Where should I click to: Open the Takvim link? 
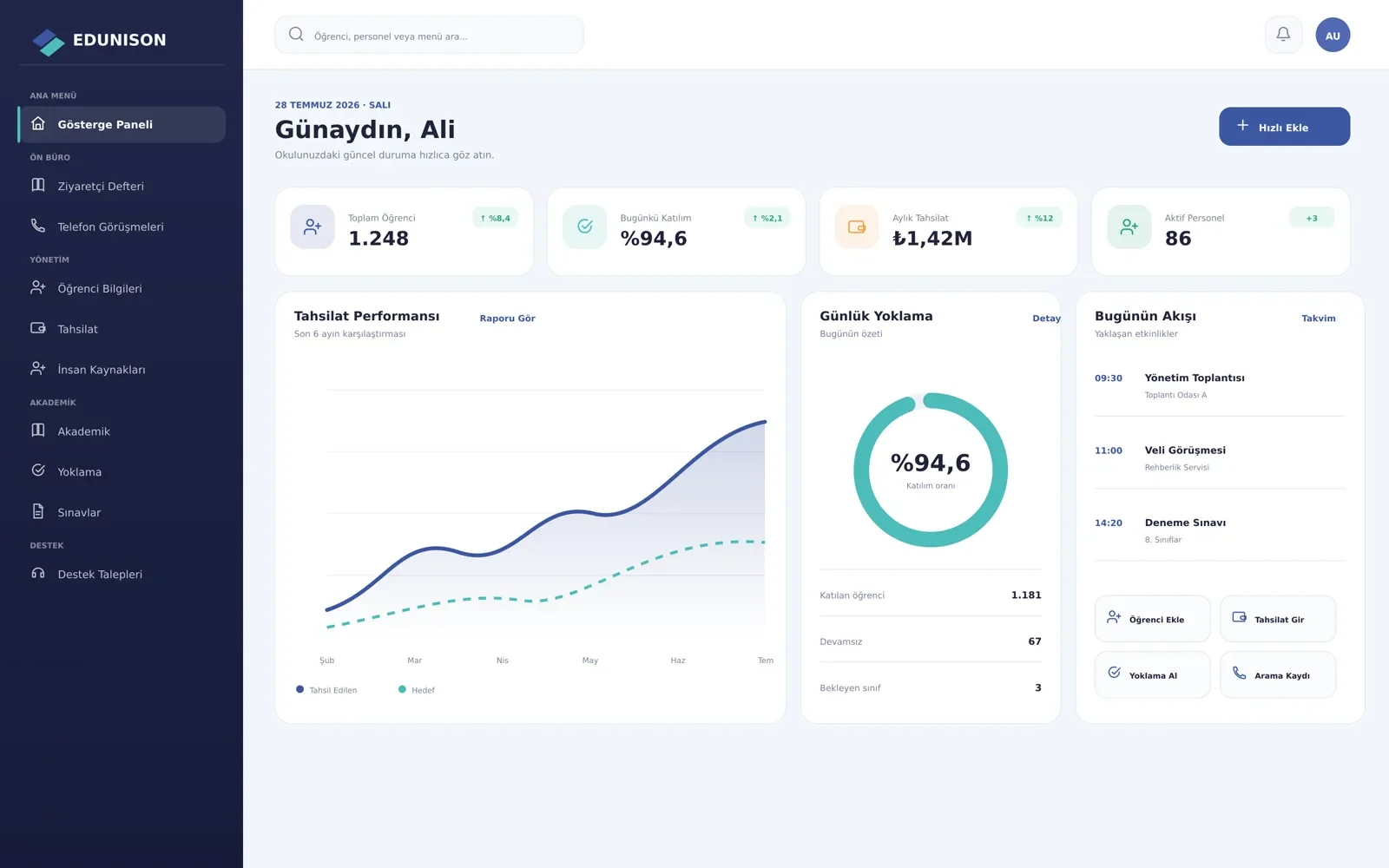(1318, 319)
